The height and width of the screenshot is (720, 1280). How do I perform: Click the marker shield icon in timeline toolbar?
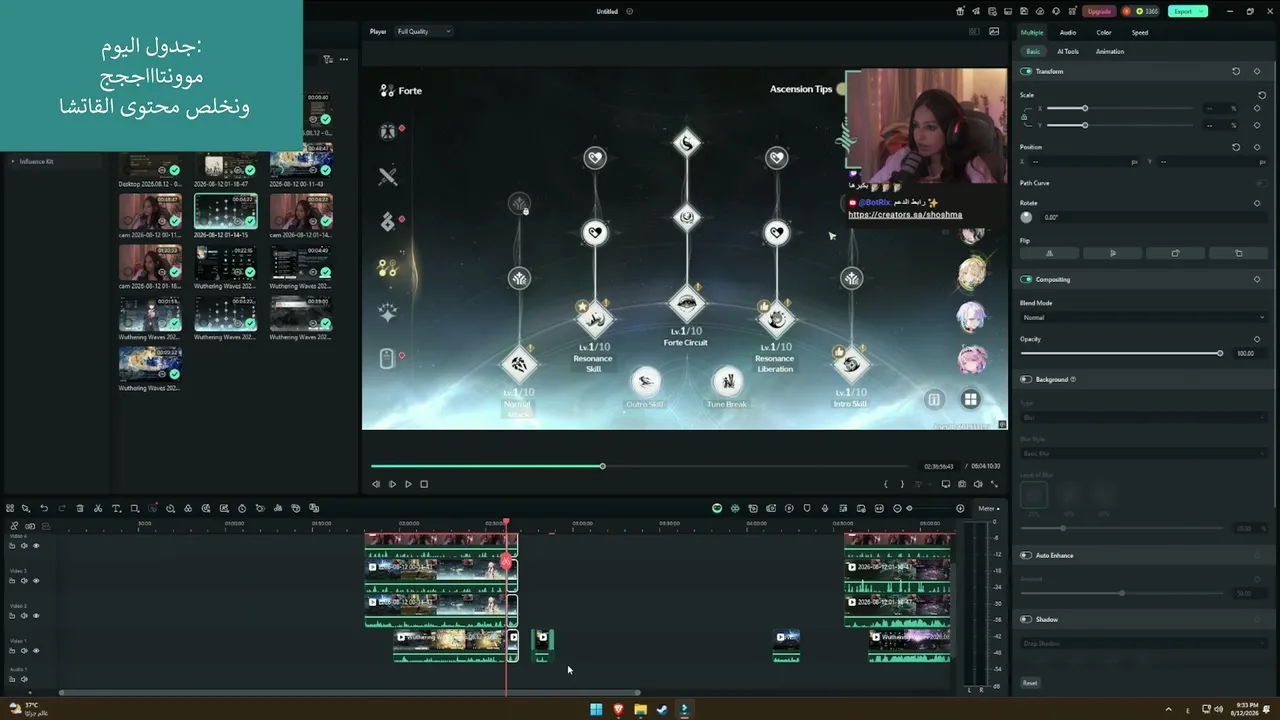click(x=807, y=508)
